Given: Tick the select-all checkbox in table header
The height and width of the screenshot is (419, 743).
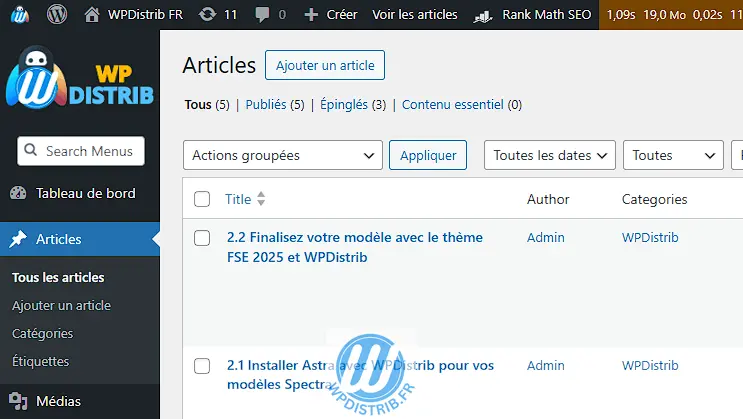Looking at the screenshot, I should (202, 199).
